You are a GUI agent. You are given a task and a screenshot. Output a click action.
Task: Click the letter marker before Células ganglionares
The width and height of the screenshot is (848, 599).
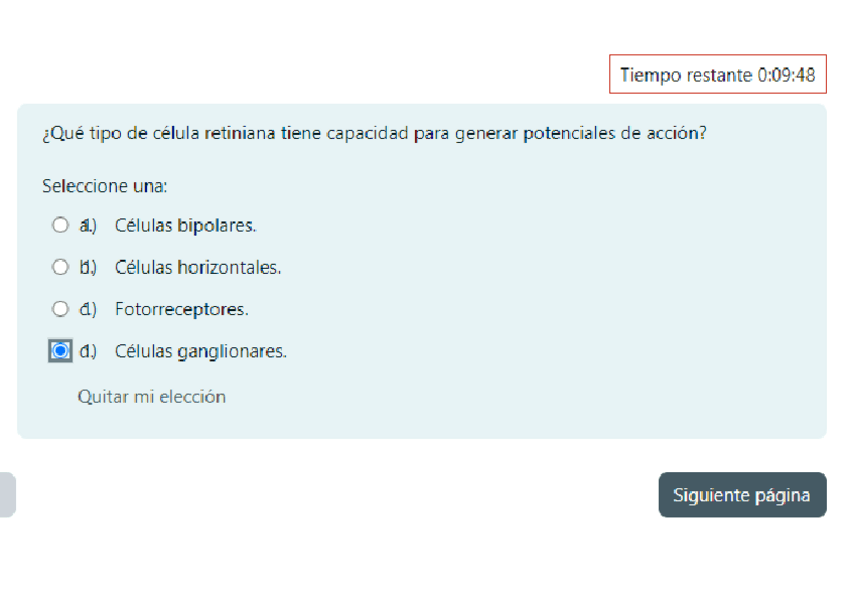point(88,352)
